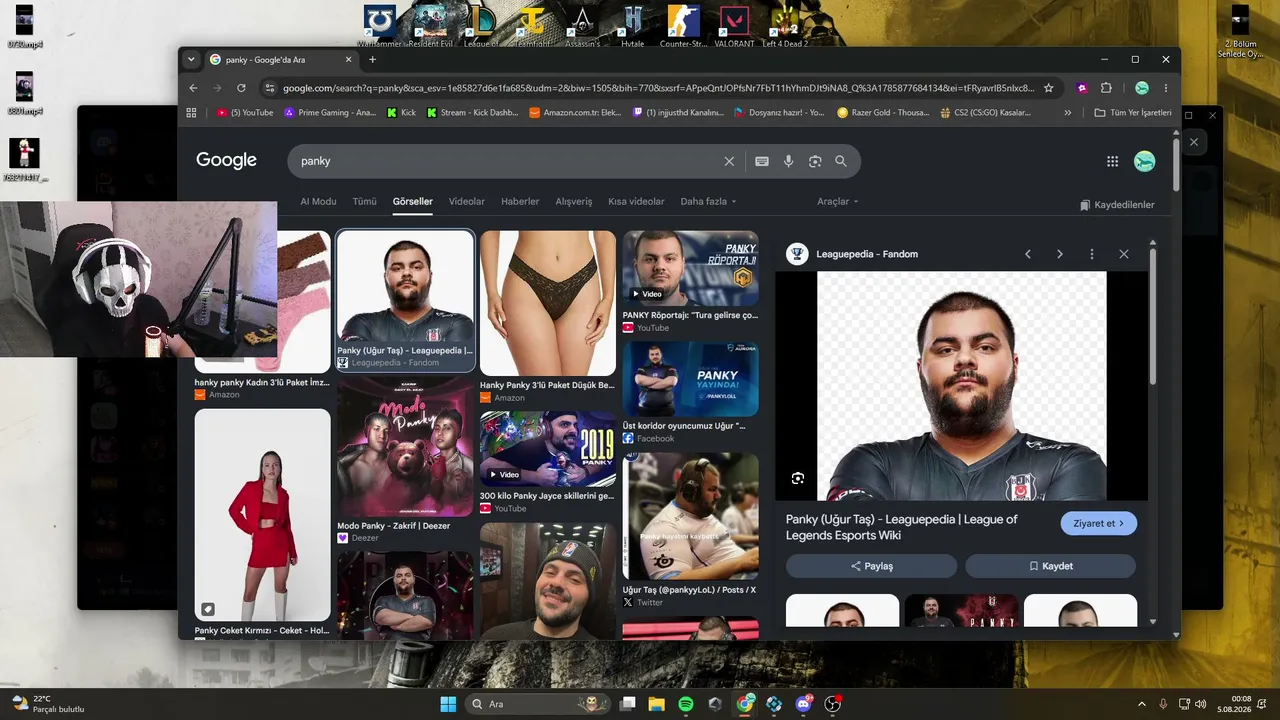Open the Google apps grid

pos(1112,161)
